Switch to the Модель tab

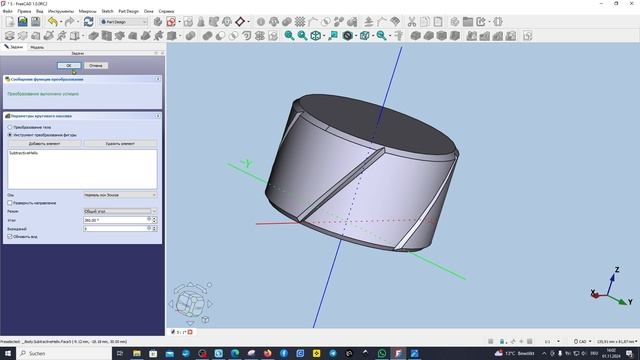[37, 47]
